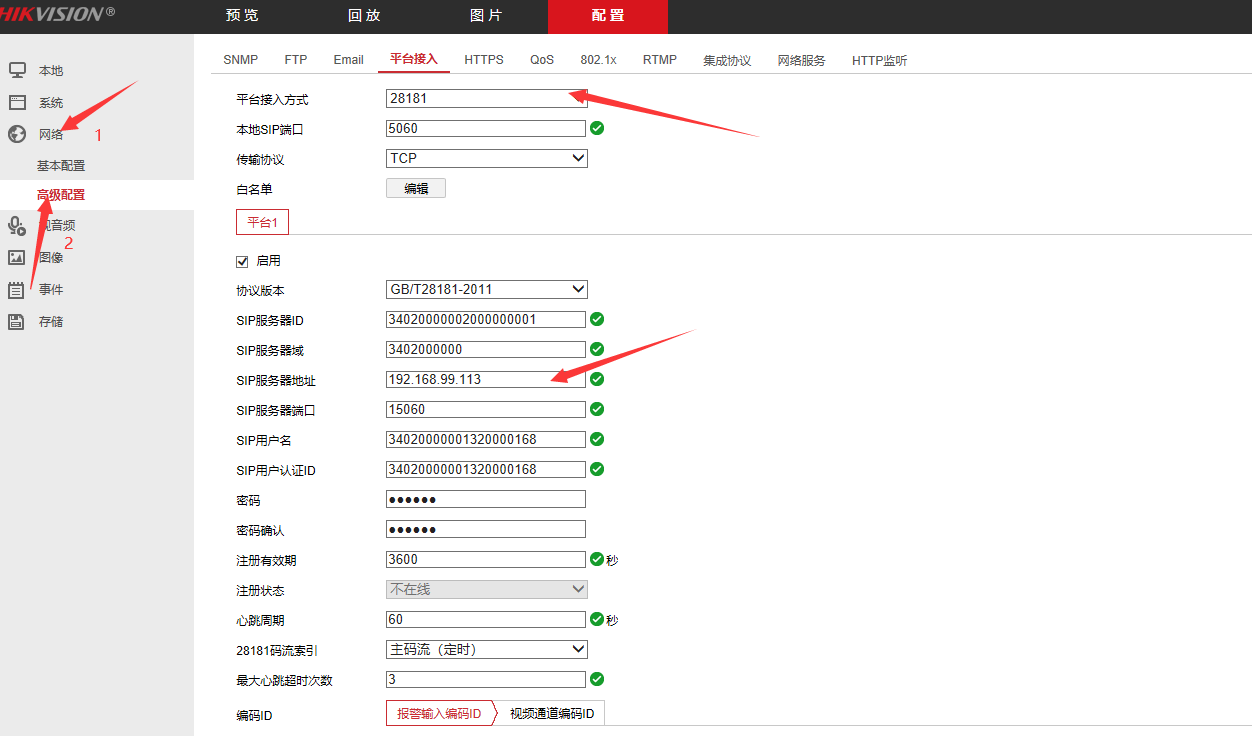Click green check icon next to SIP服务器端口
Viewport: 1252px width, 736px height.
pos(597,409)
